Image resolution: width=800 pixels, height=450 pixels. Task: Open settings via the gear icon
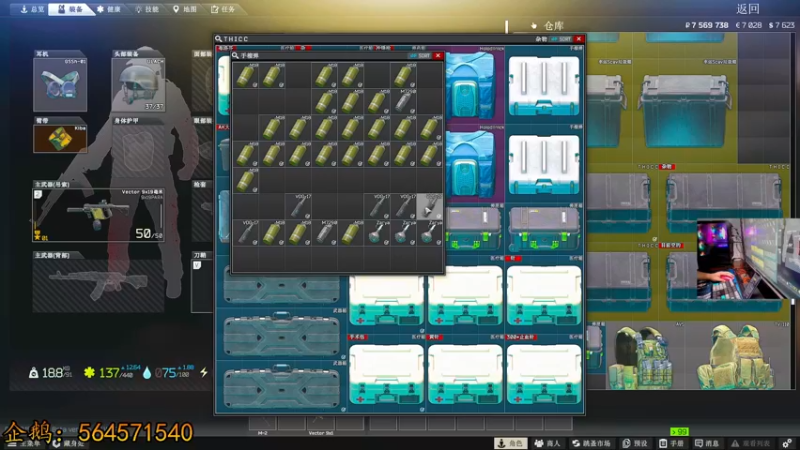(x=787, y=443)
